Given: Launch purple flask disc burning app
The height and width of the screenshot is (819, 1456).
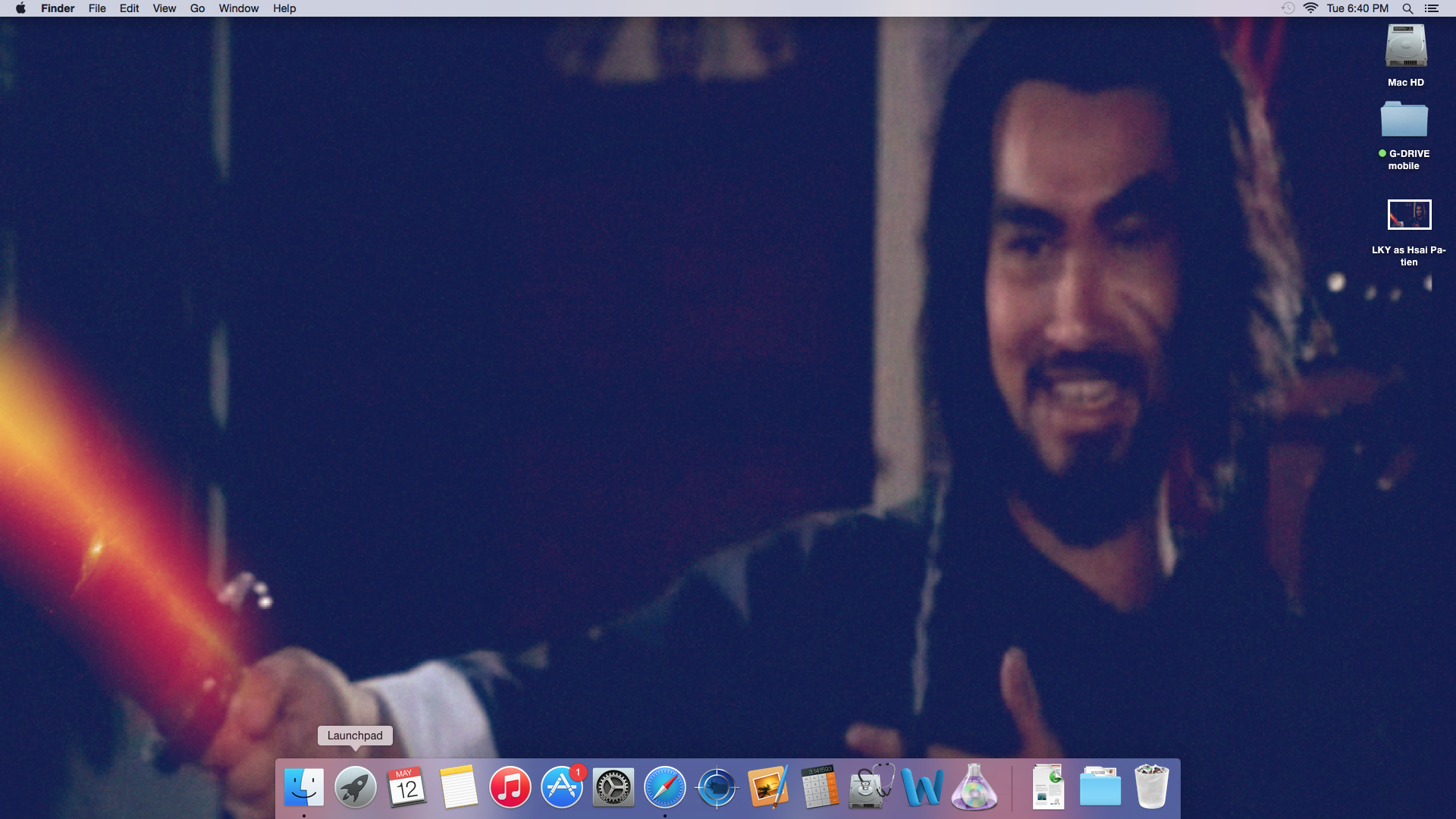Looking at the screenshot, I should 974,787.
